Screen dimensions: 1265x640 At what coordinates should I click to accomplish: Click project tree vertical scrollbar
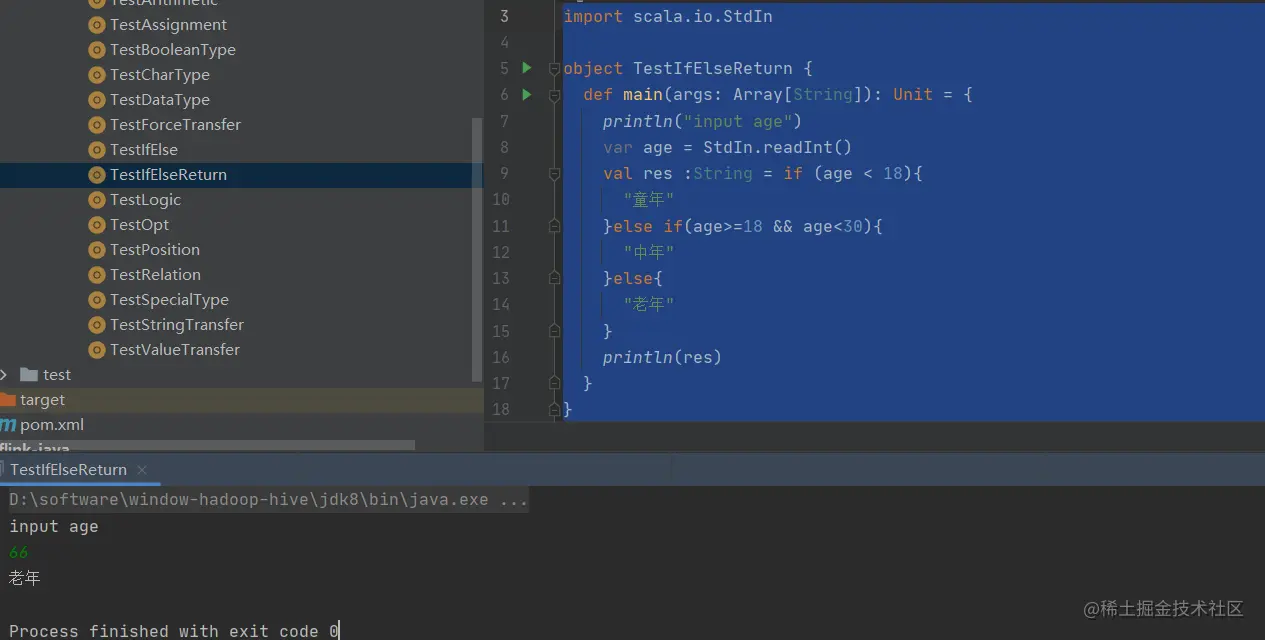point(477,248)
